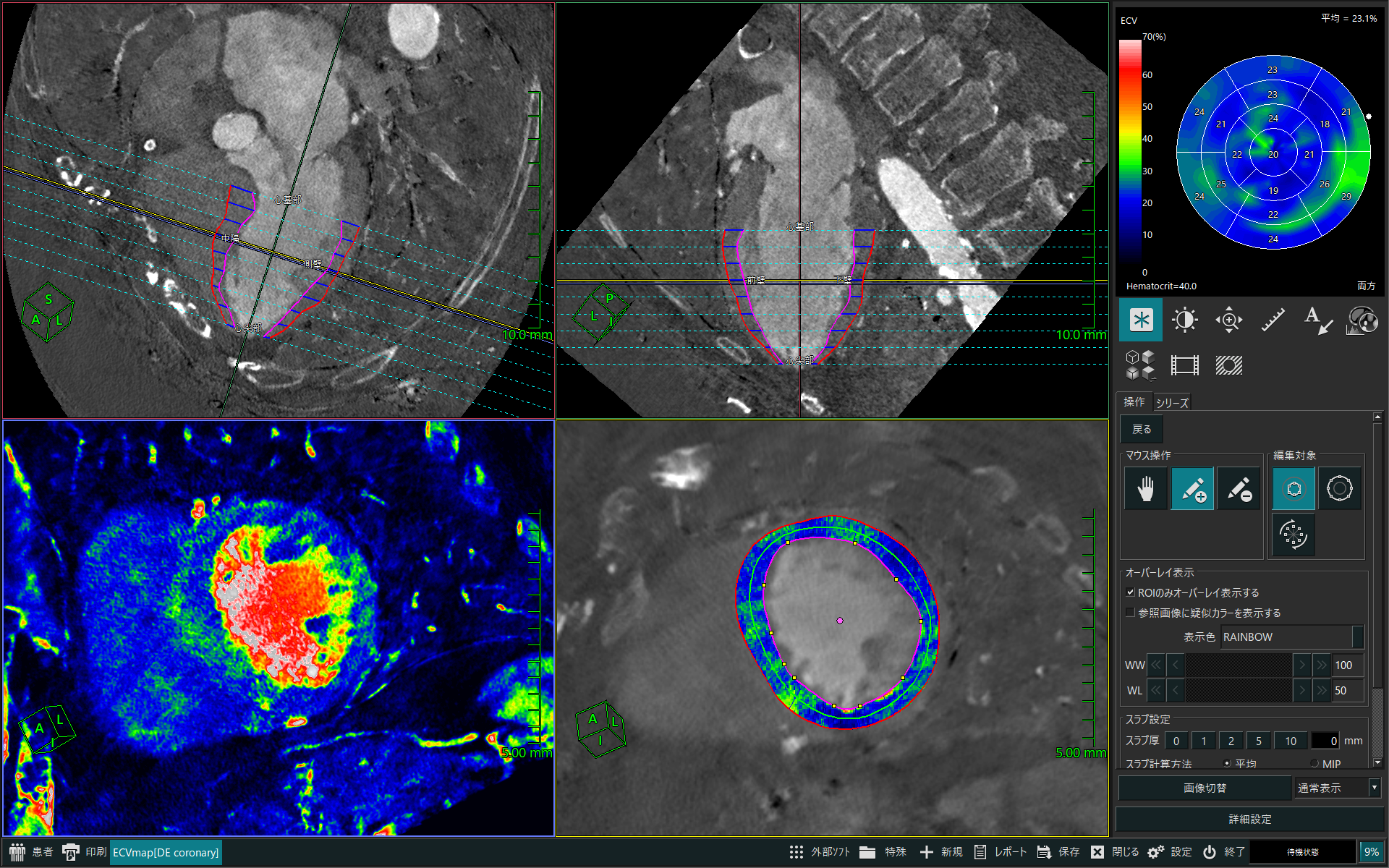Activate the zoom and pan tool
The image size is (1389, 868).
point(1229,320)
